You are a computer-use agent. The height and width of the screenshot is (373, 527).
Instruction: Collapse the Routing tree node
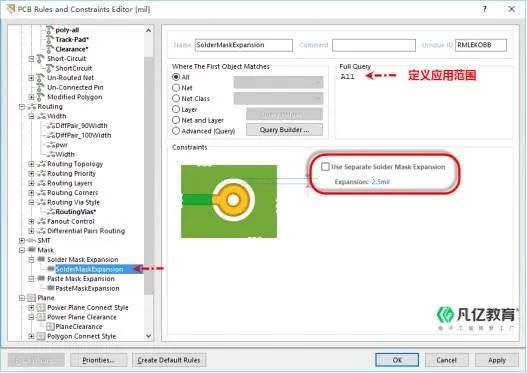pos(22,107)
